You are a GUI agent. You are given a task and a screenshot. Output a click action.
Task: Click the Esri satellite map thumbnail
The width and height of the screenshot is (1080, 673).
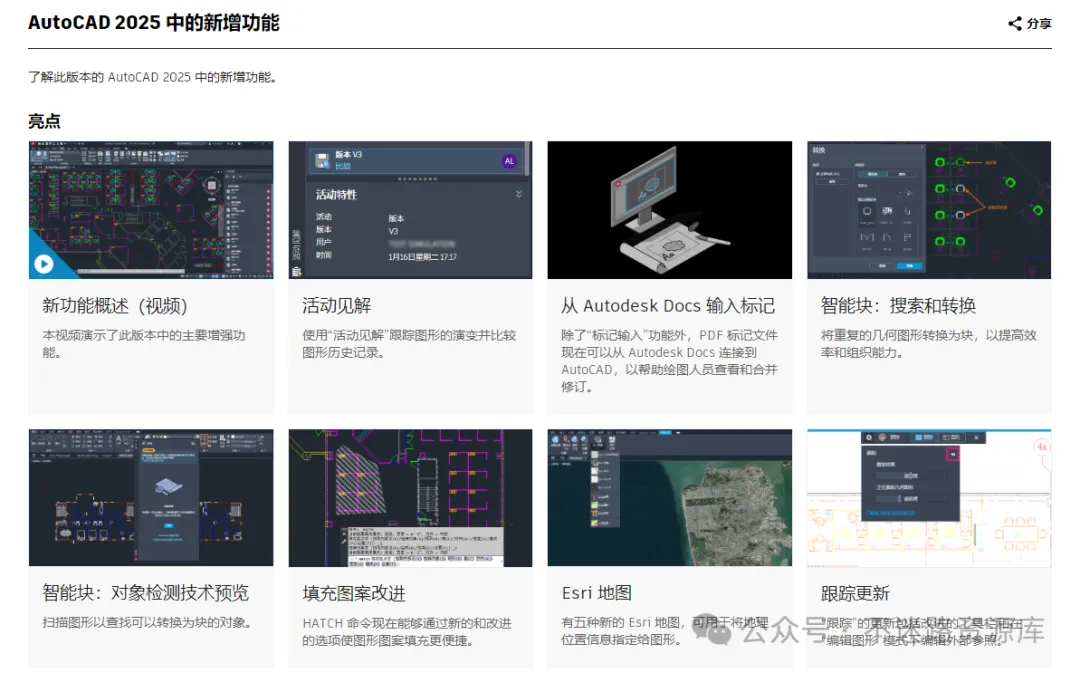[669, 497]
